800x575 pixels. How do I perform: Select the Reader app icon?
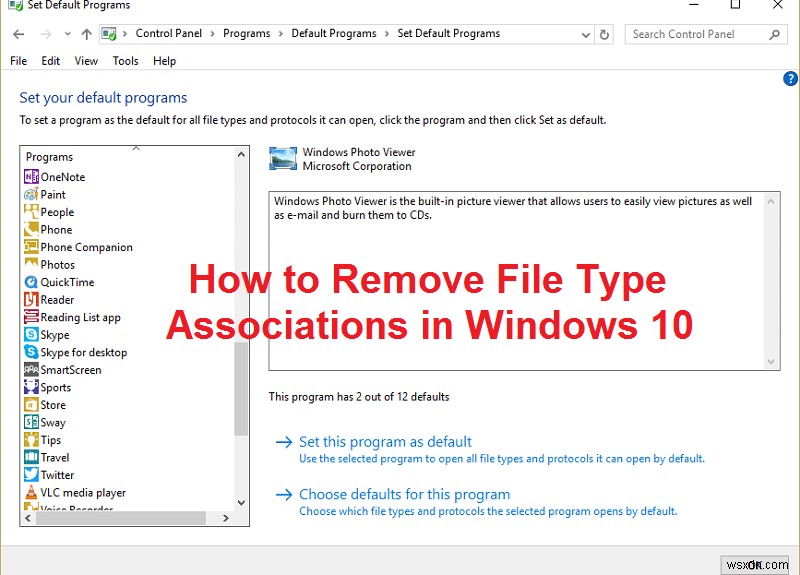[x=31, y=299]
